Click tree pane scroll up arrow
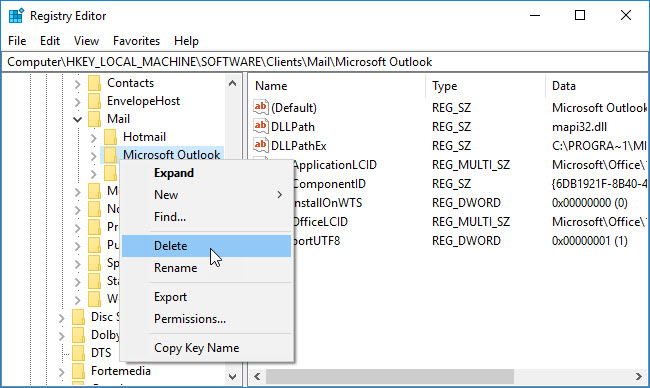 [233, 83]
